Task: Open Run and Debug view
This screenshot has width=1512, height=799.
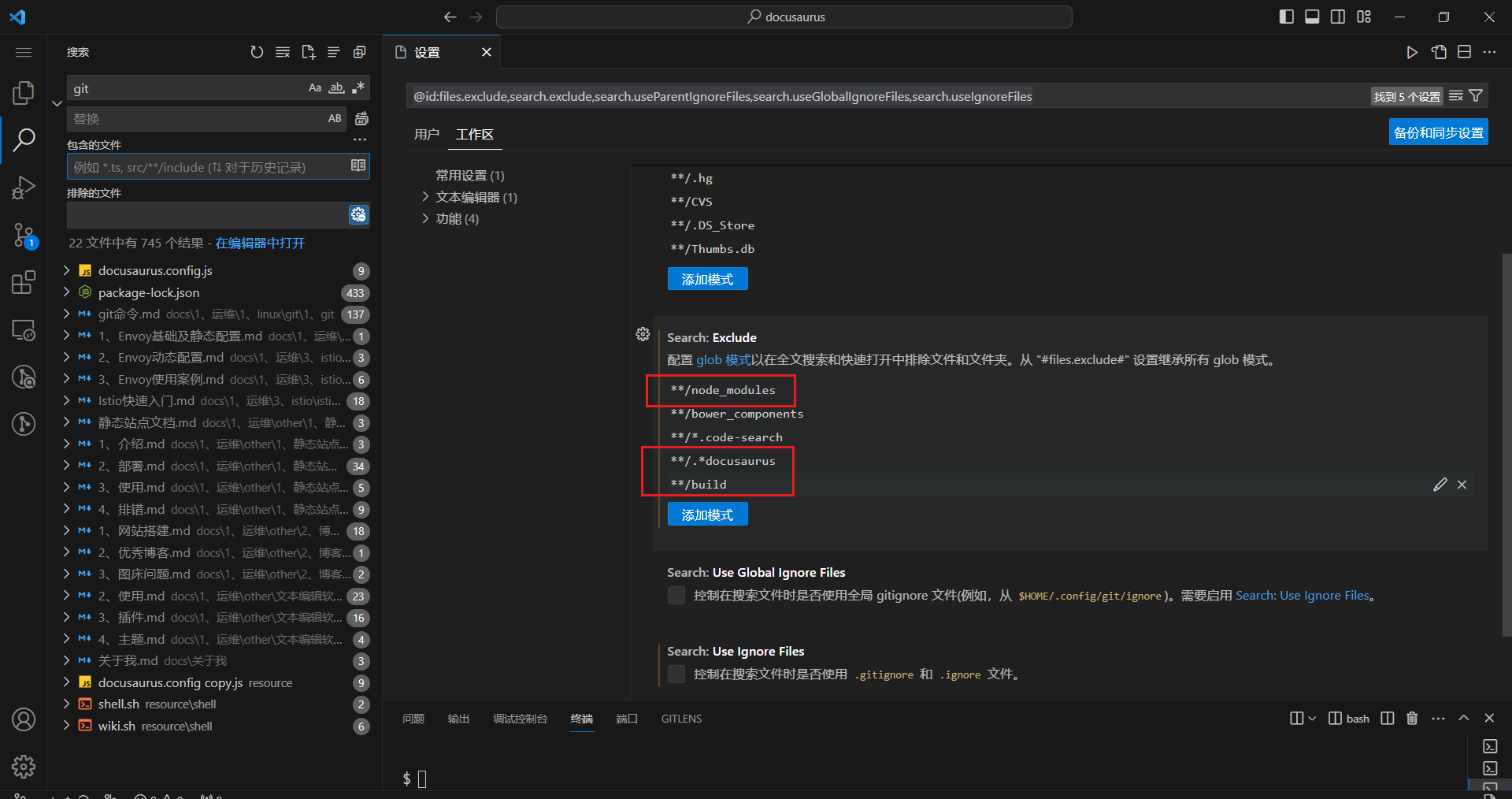Action: 24,188
